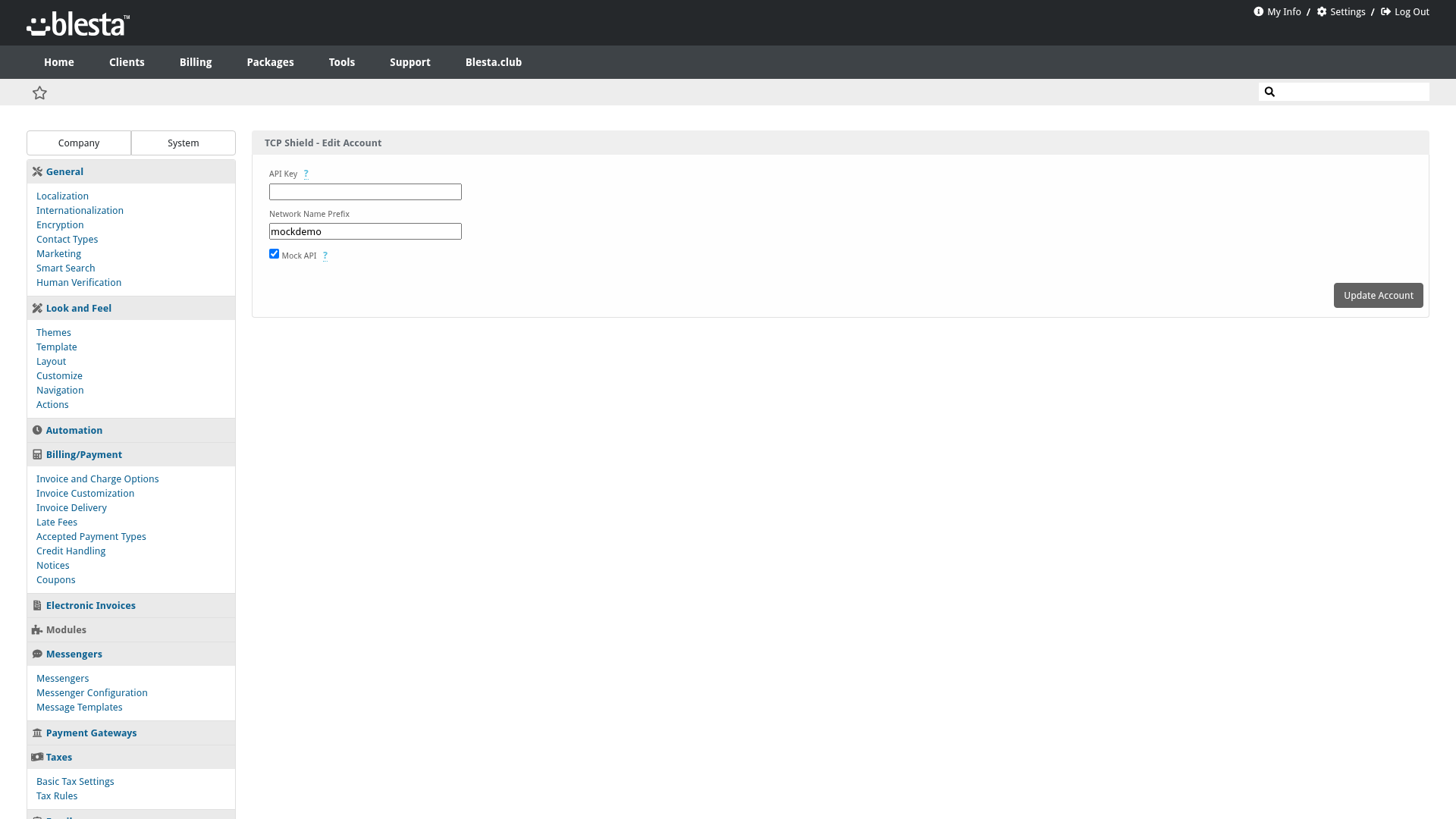Click the Log Out icon
Viewport: 1456px width, 819px height.
point(1385,11)
